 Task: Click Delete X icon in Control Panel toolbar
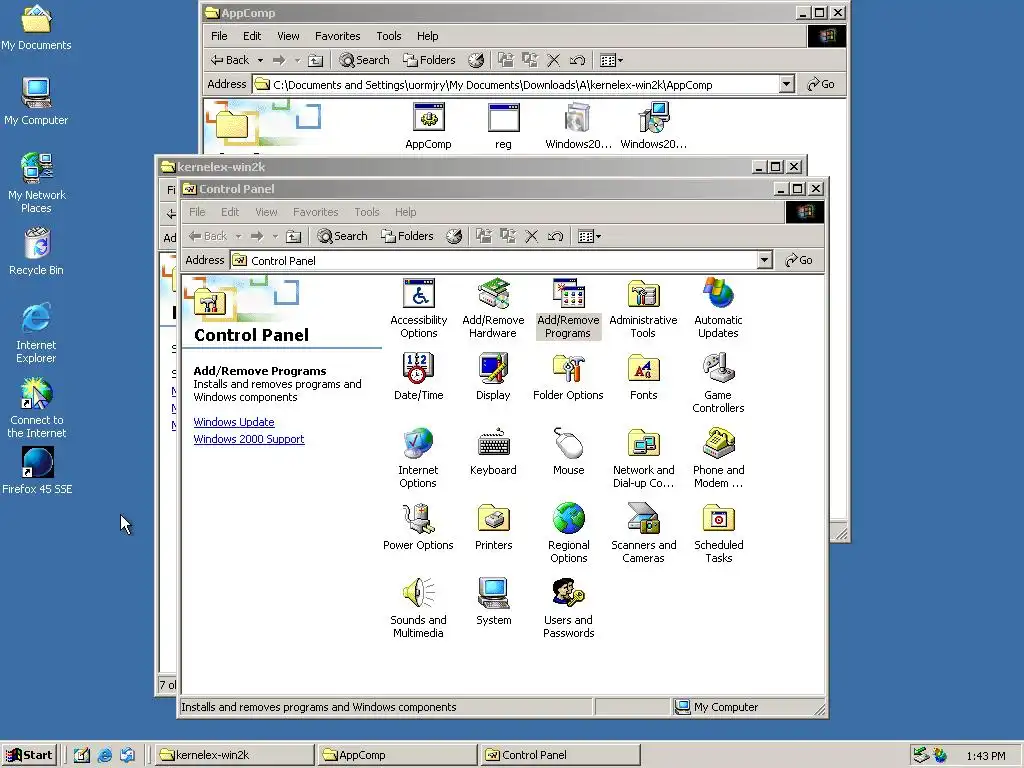[x=532, y=236]
